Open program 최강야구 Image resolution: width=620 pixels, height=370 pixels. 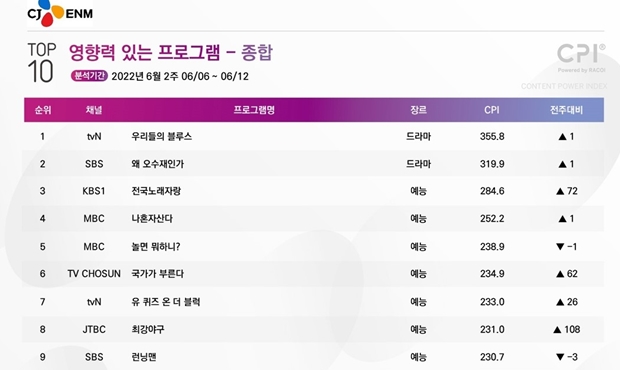pos(148,330)
